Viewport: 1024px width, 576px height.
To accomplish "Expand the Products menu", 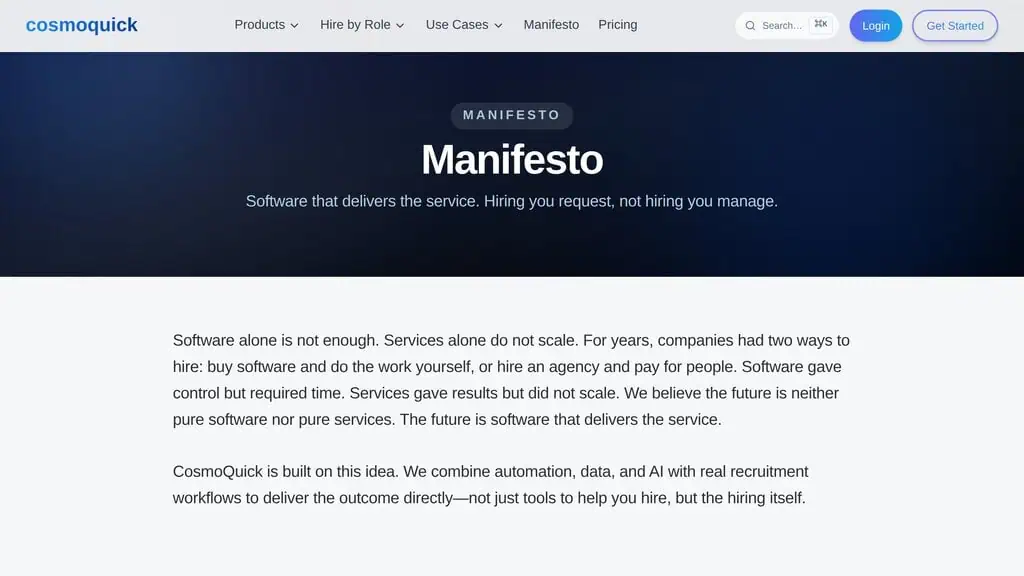I will (266, 25).
